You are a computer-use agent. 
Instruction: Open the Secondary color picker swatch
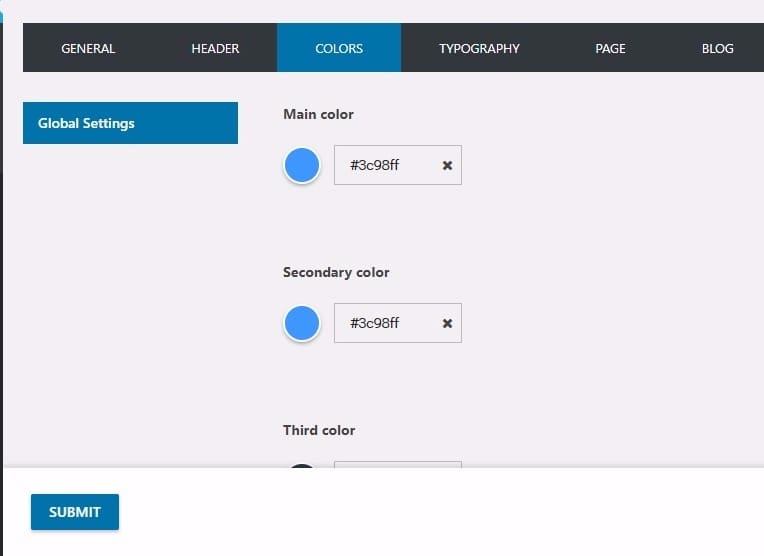pos(302,323)
